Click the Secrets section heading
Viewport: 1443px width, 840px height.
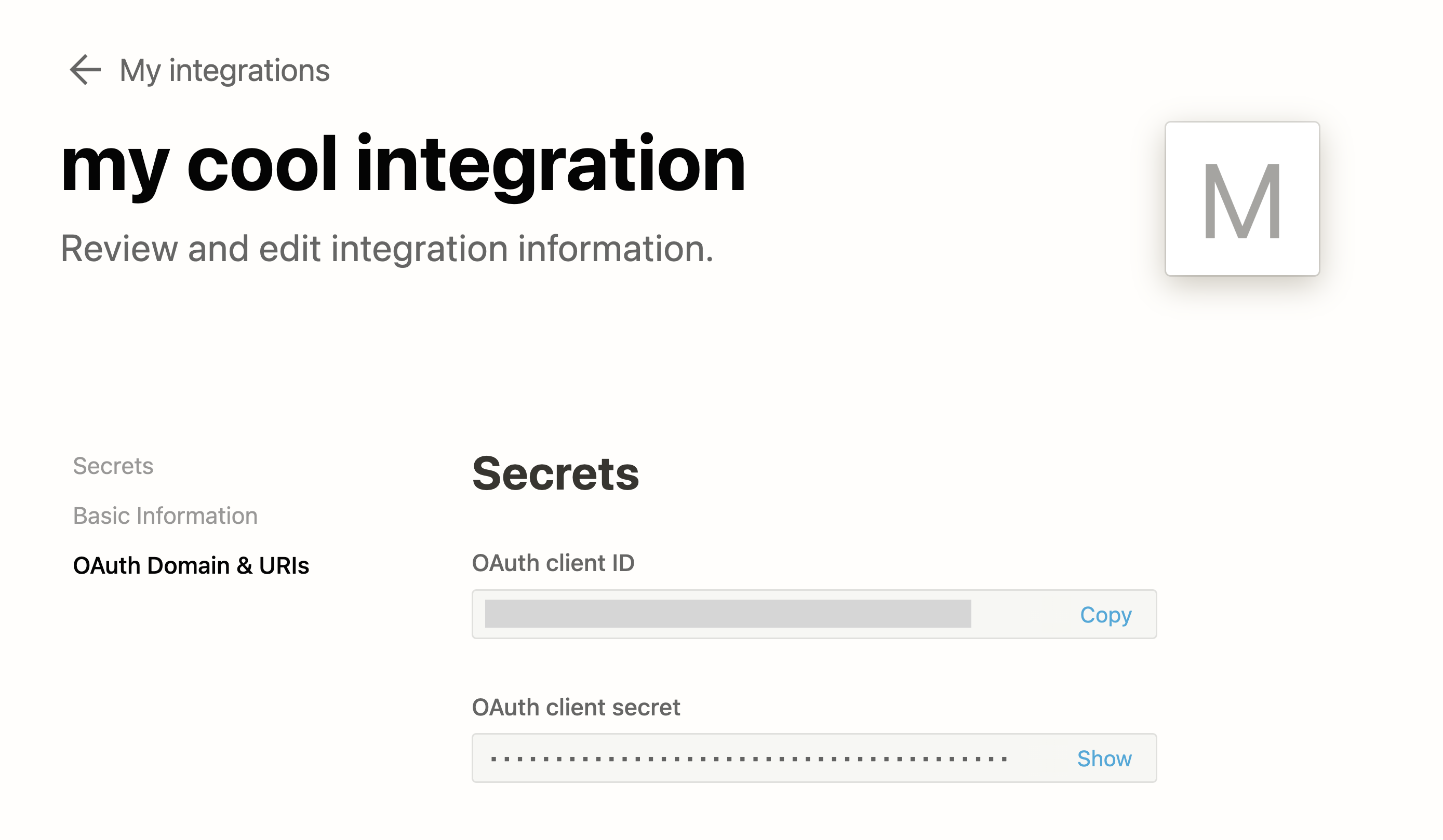555,474
